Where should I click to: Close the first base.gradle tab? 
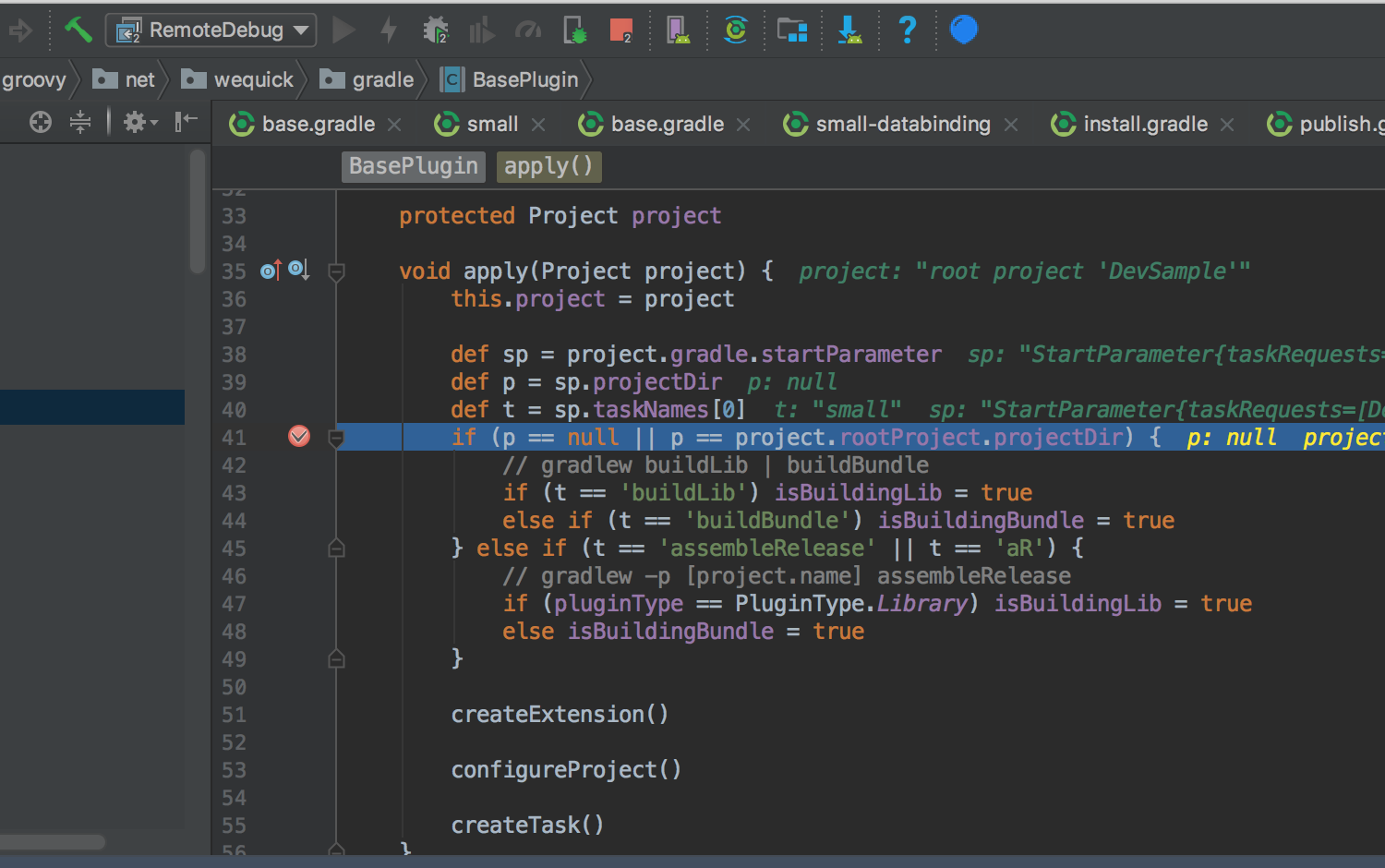(394, 125)
